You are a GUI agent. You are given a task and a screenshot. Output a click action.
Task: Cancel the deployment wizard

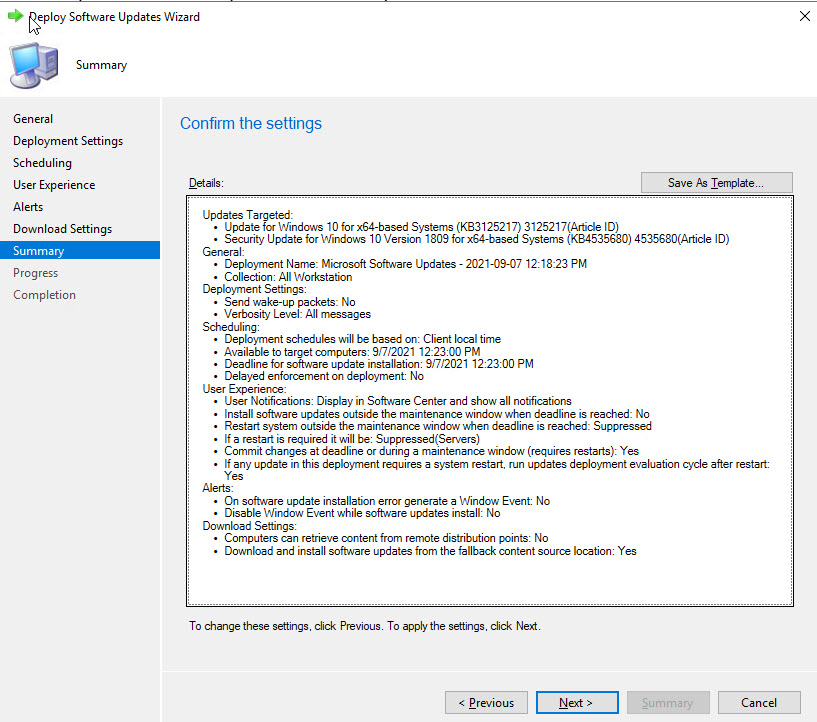[x=758, y=703]
